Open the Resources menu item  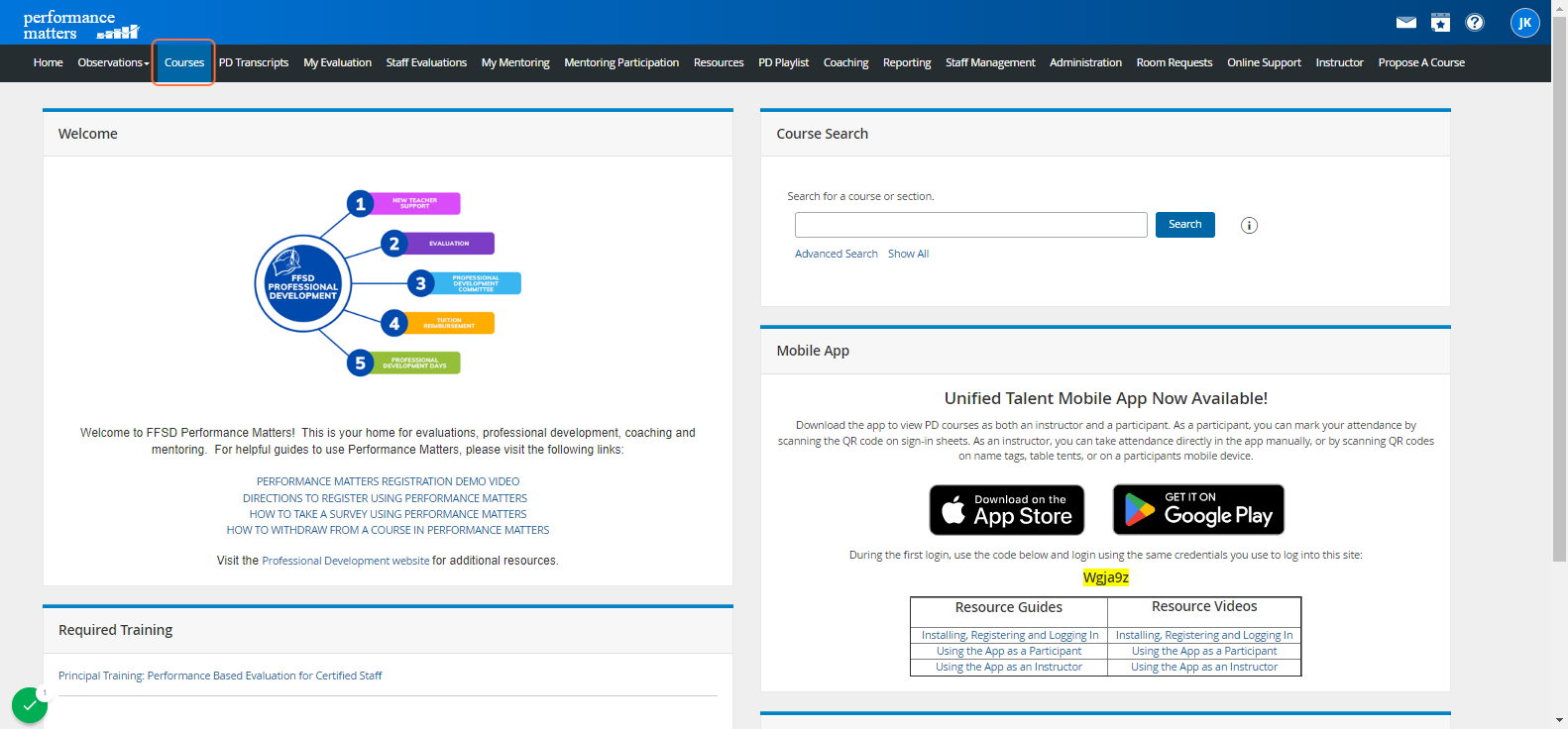coord(719,62)
